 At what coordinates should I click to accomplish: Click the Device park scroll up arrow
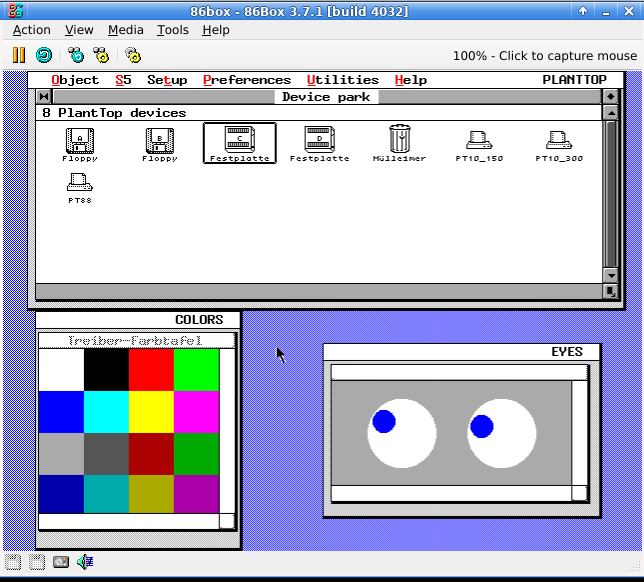click(610, 113)
